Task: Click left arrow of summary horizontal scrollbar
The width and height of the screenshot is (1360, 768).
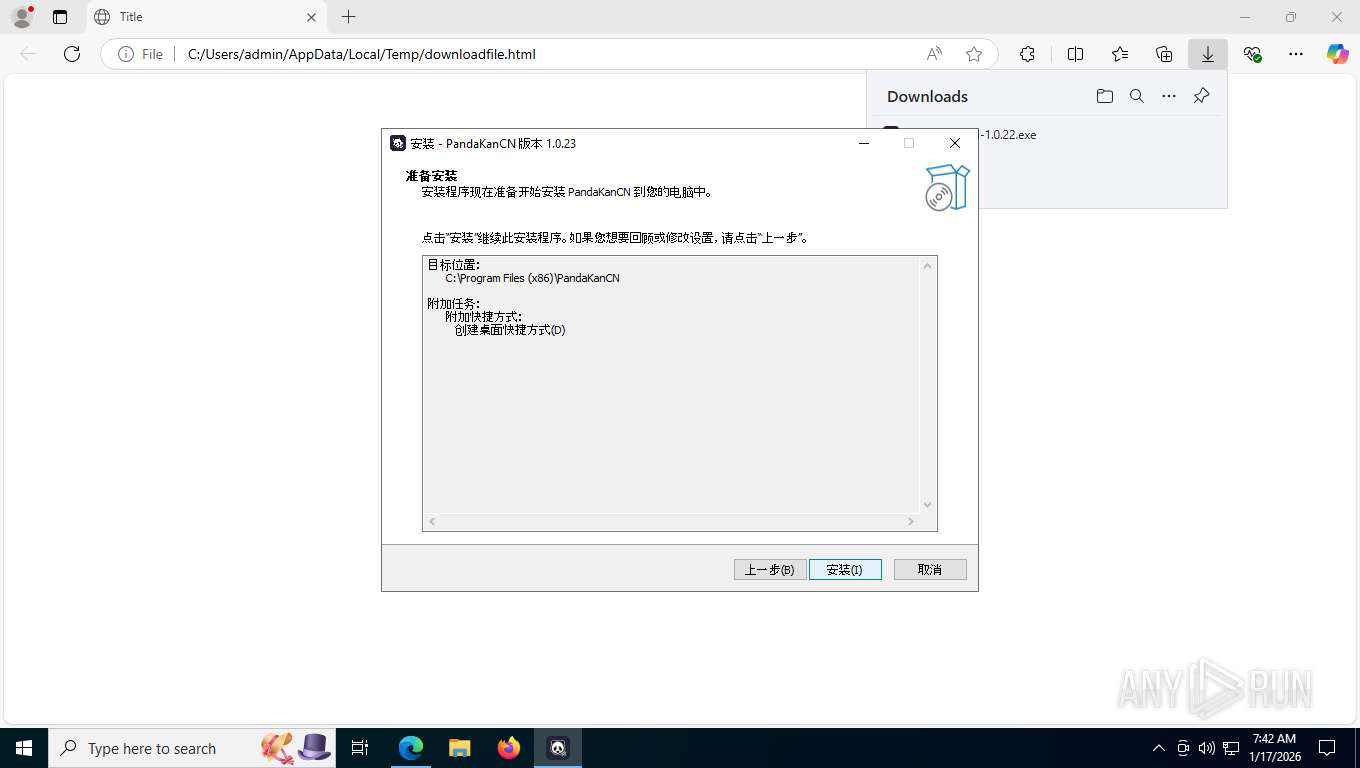Action: point(432,522)
